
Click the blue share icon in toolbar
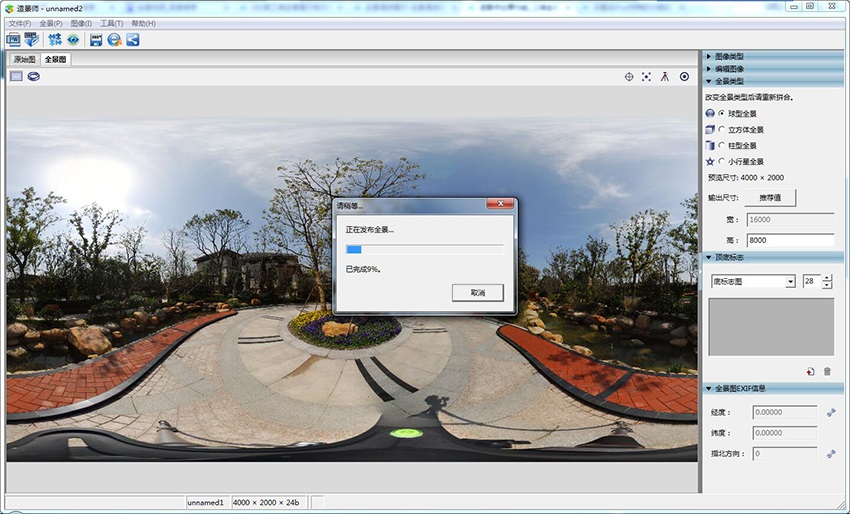pyautogui.click(x=132, y=40)
